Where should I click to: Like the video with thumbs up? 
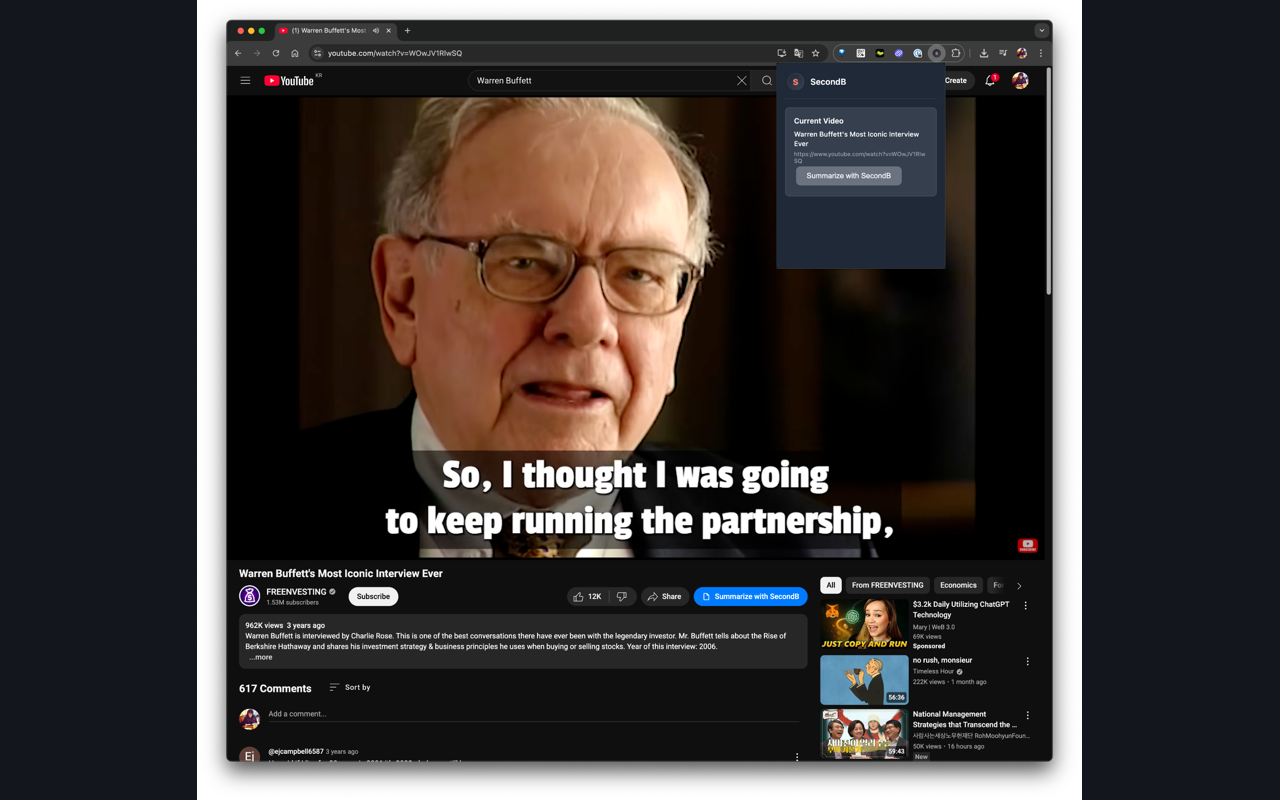coord(587,597)
